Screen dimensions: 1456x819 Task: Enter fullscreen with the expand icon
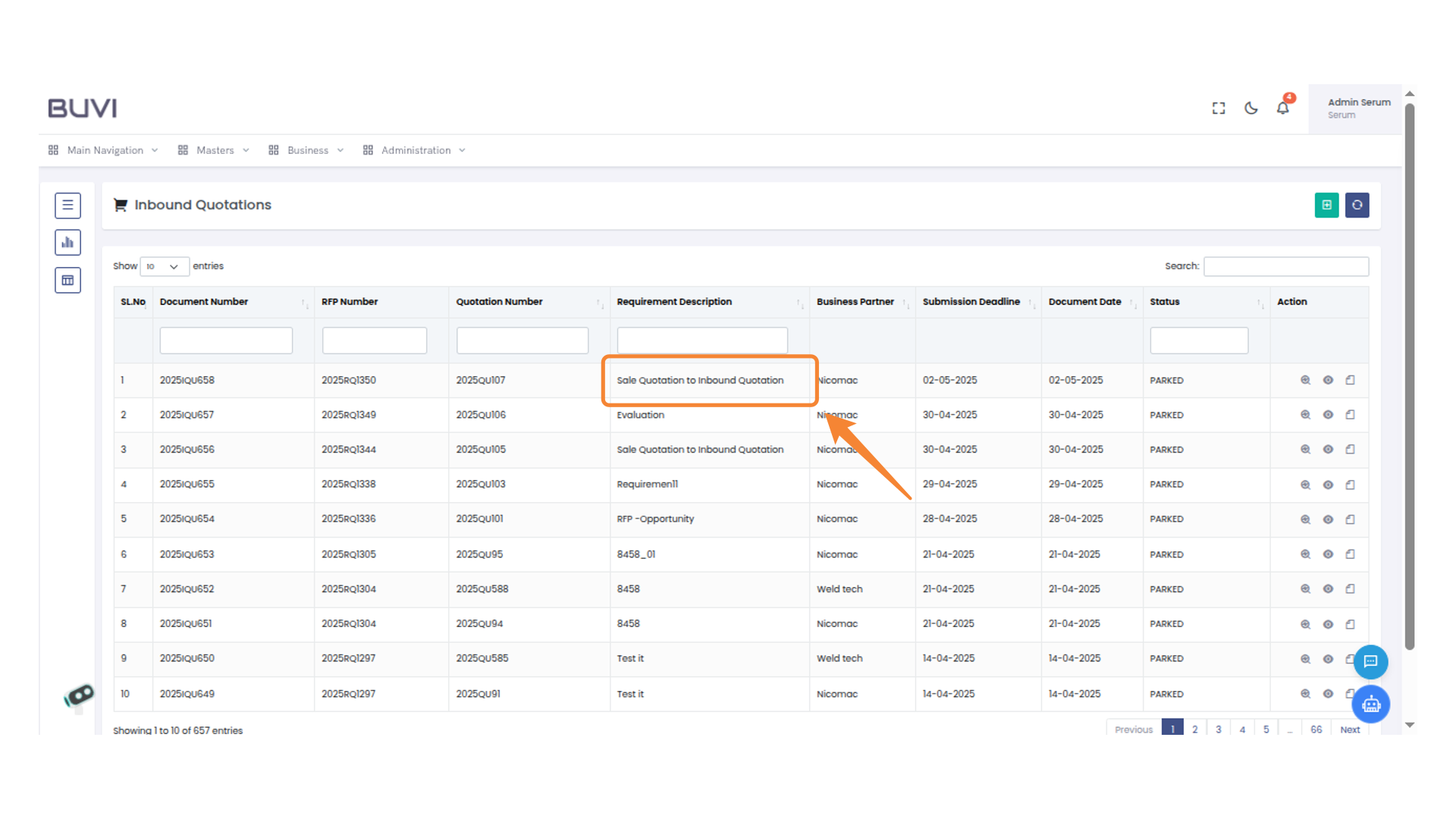tap(1219, 108)
